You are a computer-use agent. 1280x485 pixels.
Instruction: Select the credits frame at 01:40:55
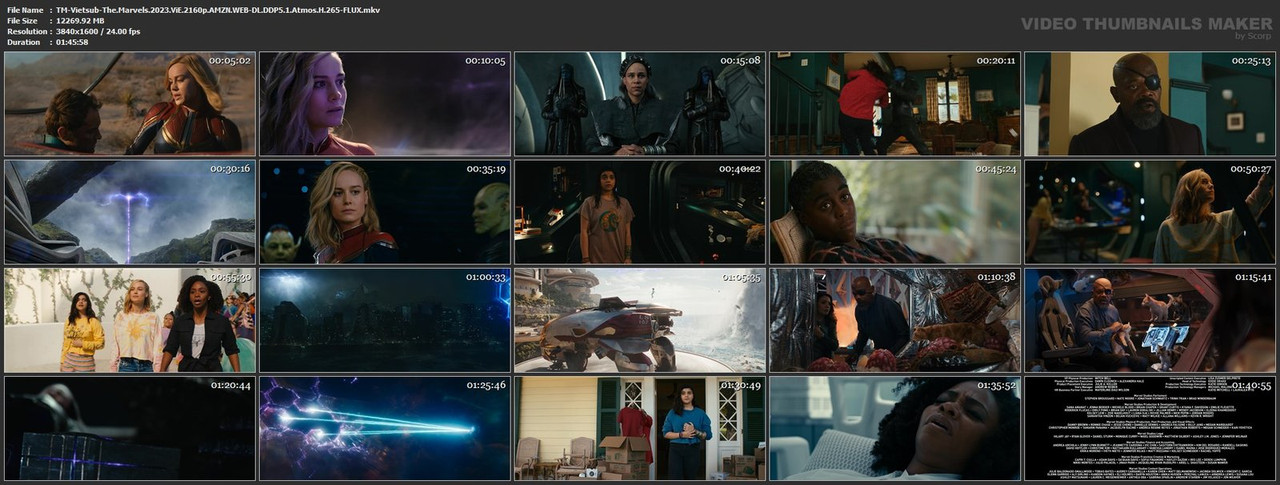tap(1150, 428)
